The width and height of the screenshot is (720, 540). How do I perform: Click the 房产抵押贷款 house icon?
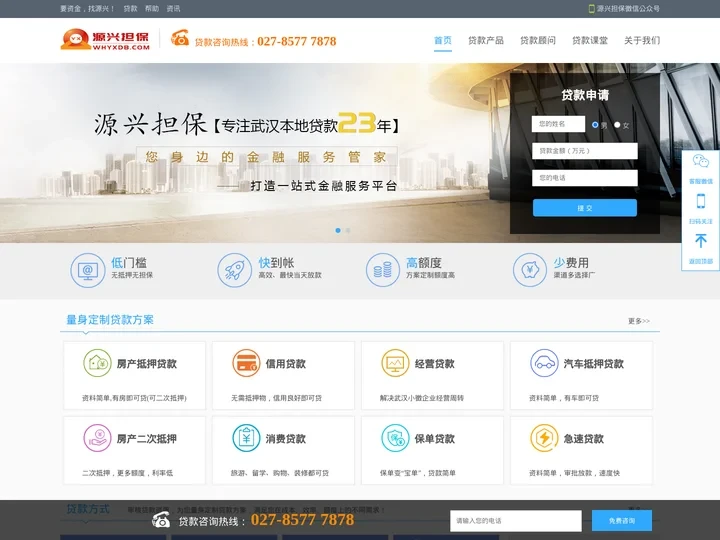(97, 363)
